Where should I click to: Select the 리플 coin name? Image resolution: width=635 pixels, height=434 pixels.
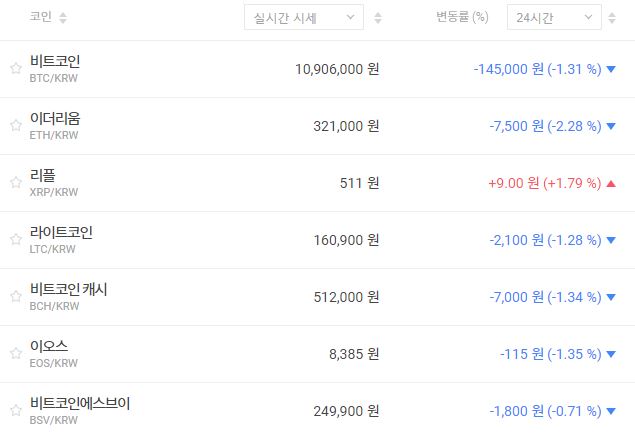(x=43, y=175)
